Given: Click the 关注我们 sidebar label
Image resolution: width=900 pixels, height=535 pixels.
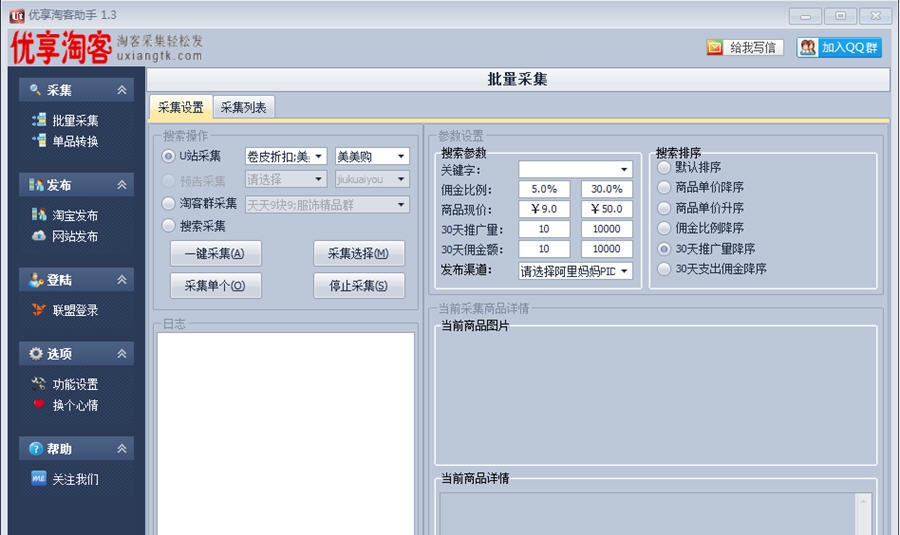Looking at the screenshot, I should (x=75, y=479).
